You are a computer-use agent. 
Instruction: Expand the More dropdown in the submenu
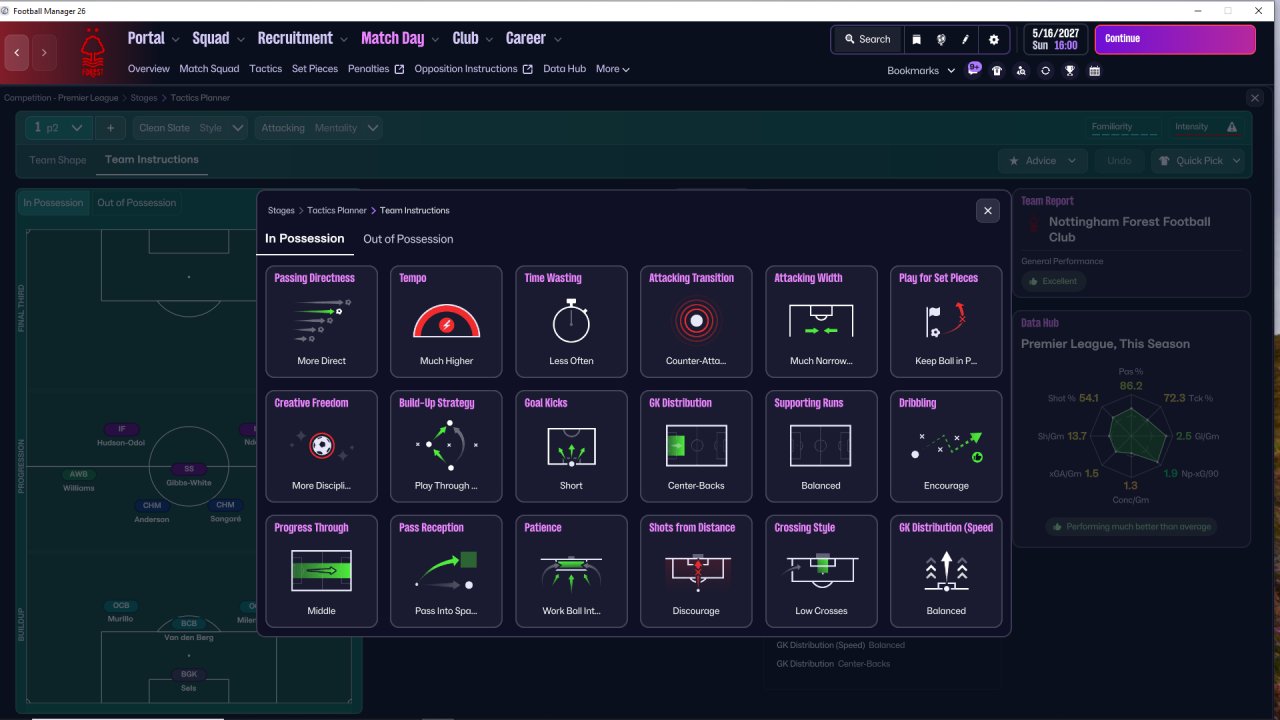(x=613, y=69)
